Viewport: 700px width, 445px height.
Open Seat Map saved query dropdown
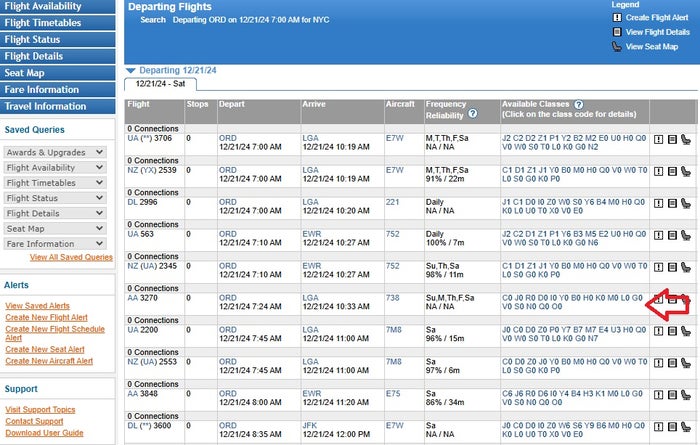[55, 228]
